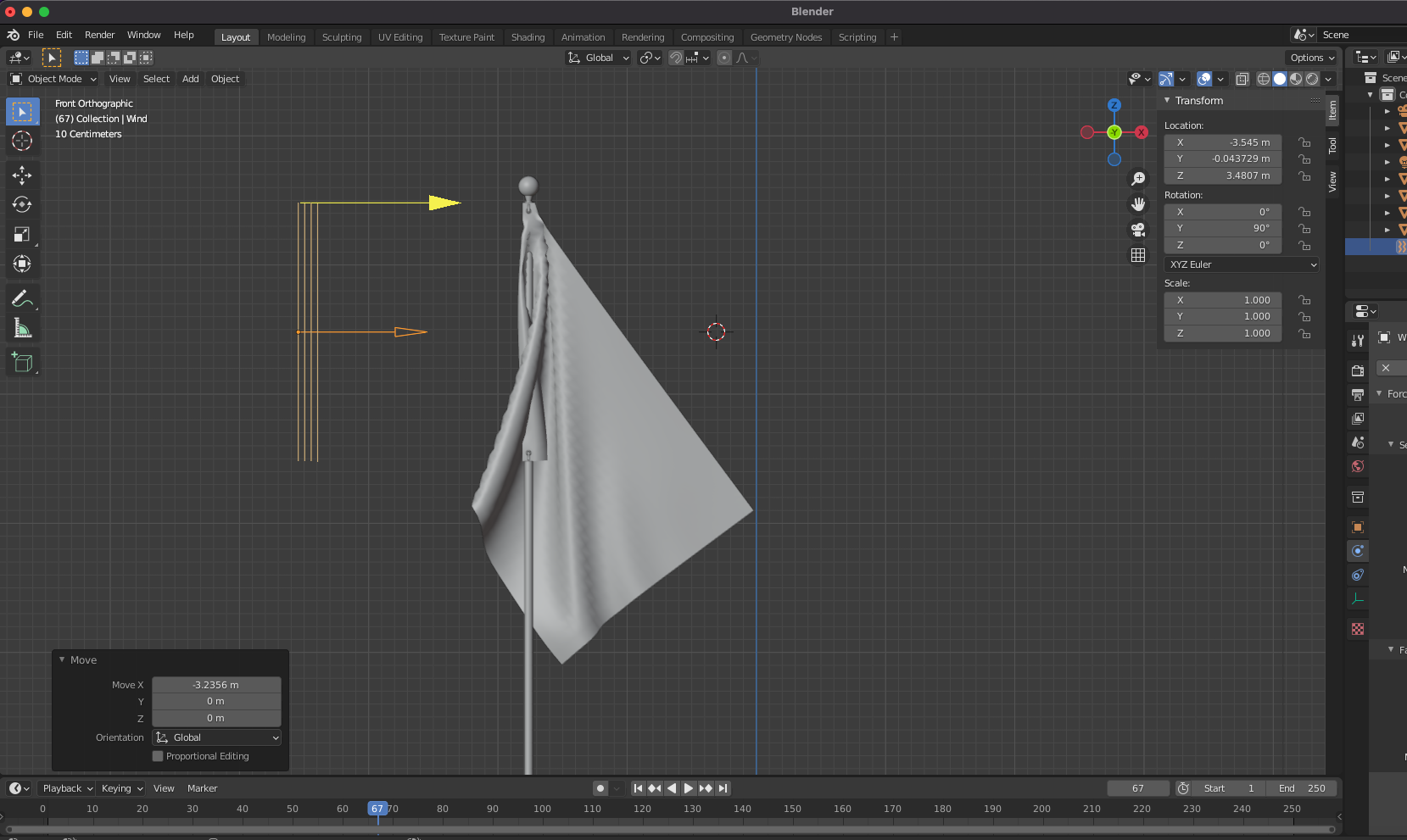Toggle proportional editing in header
Image resolution: width=1407 pixels, height=840 pixels.
point(724,58)
